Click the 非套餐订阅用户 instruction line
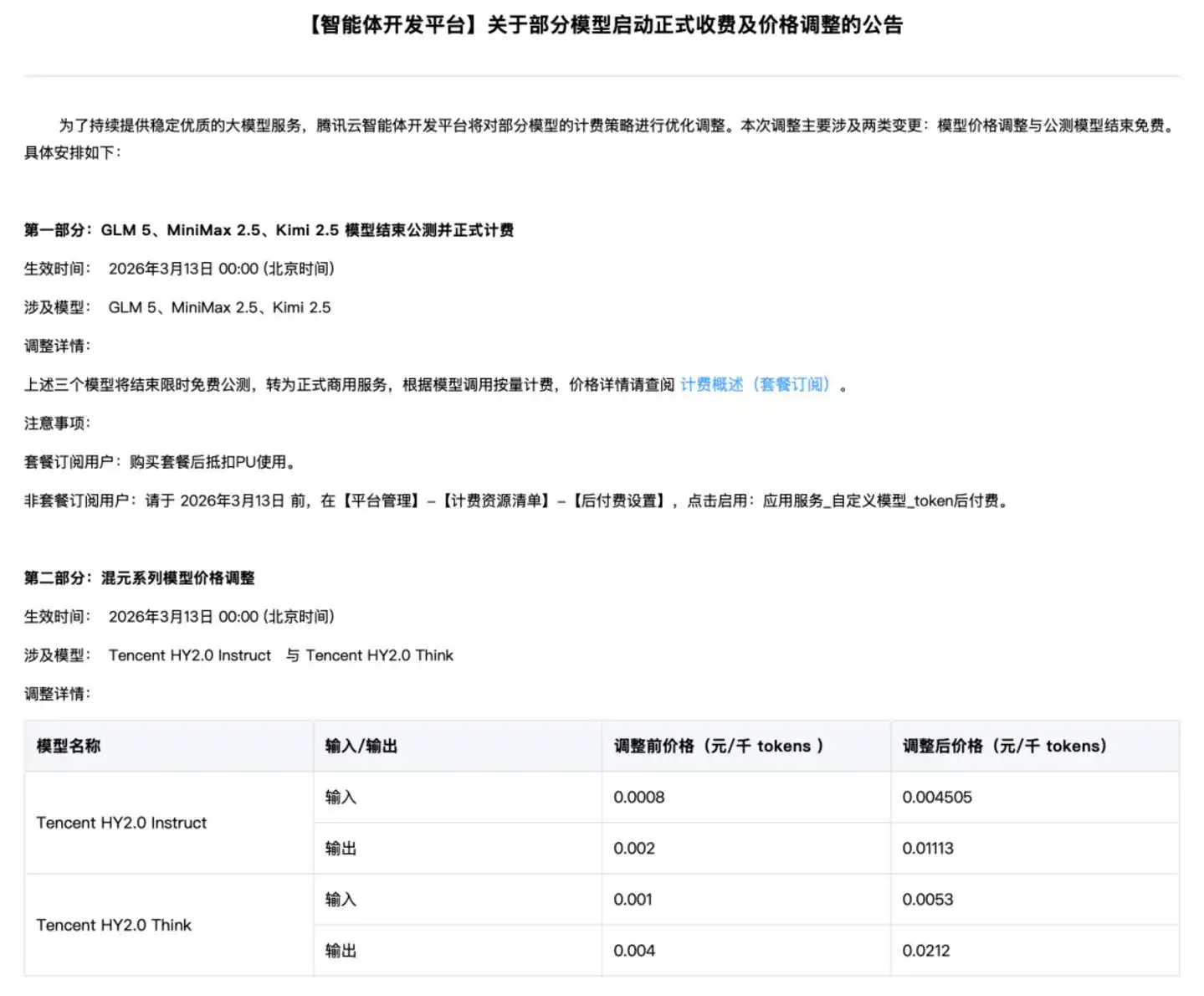This screenshot has height=996, width=1204. [517, 501]
